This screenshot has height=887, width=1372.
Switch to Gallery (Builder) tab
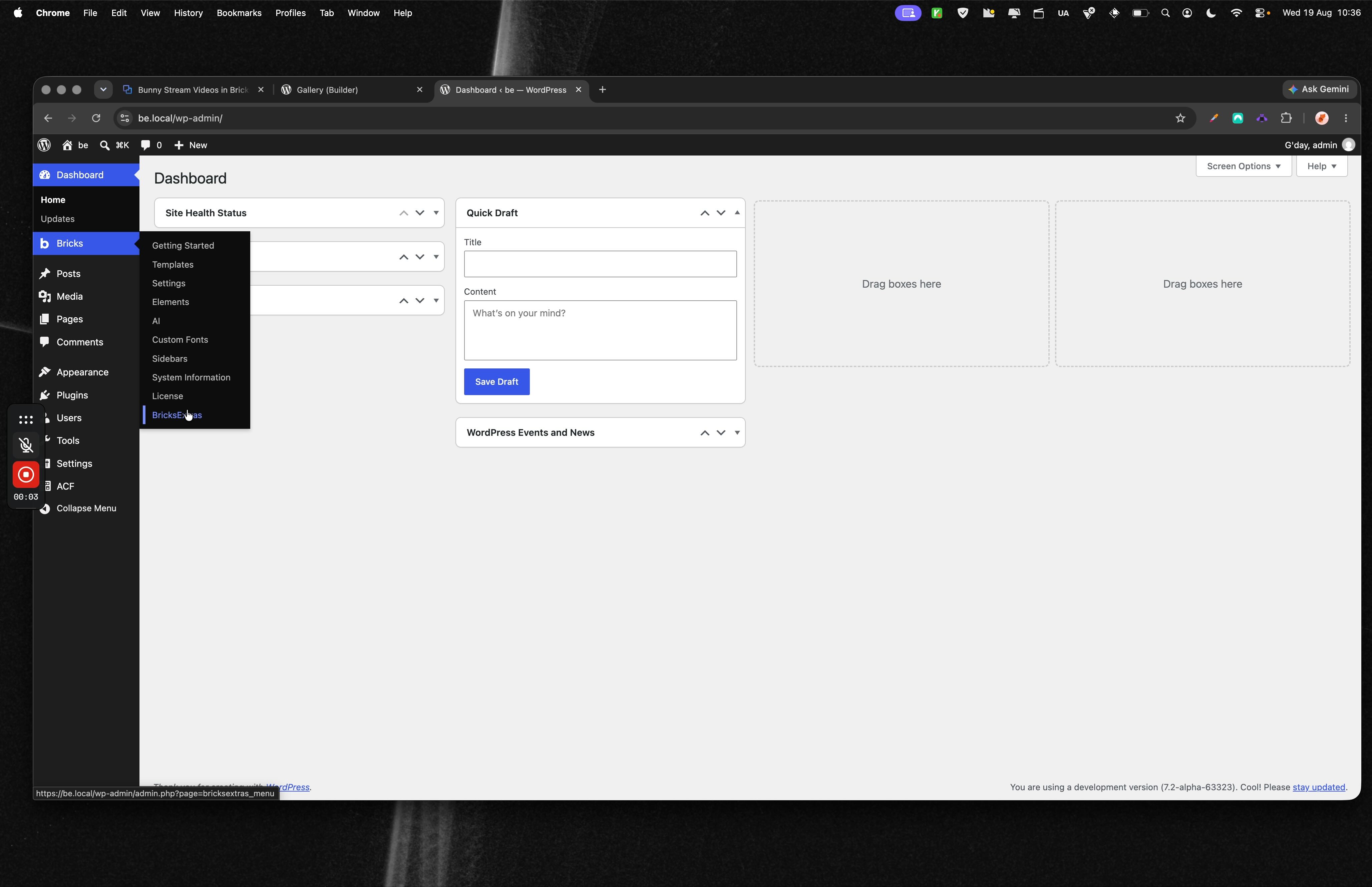[x=352, y=90]
